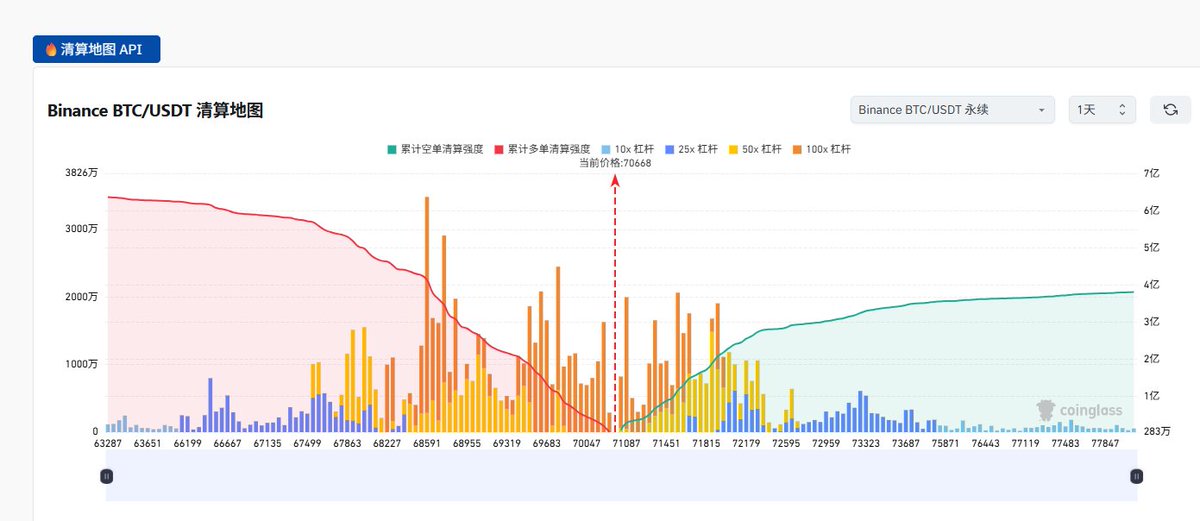Open the Binance BTC/USDT 永续 dropdown
1200x521 pixels.
pos(951,110)
